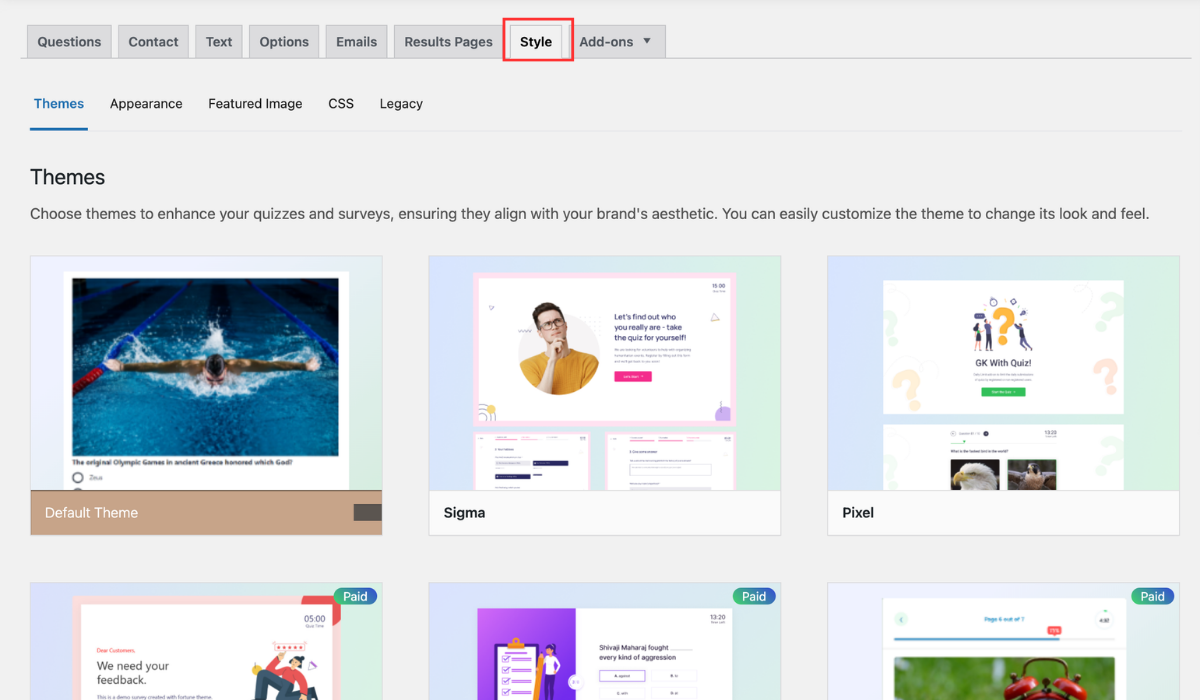Open the Featured Image sub-tab

(x=255, y=104)
